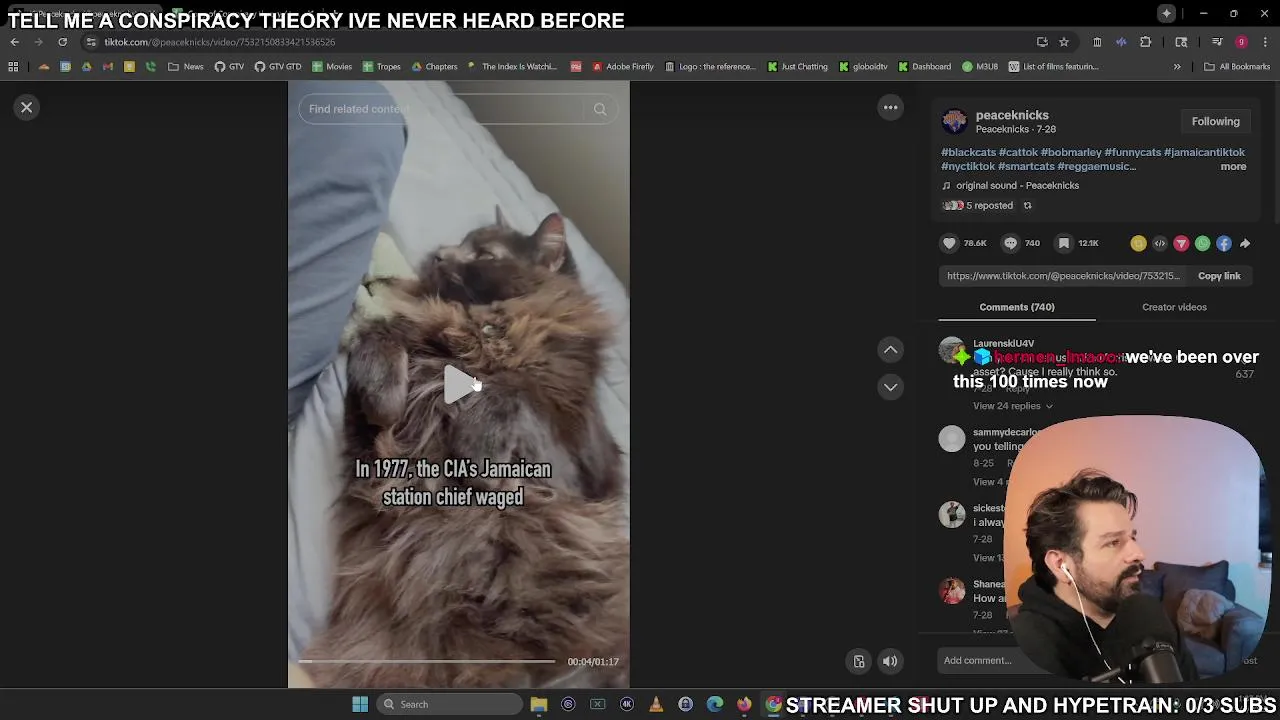Toggle the floating player icon
Viewport: 1280px width, 720px height.
point(859,661)
